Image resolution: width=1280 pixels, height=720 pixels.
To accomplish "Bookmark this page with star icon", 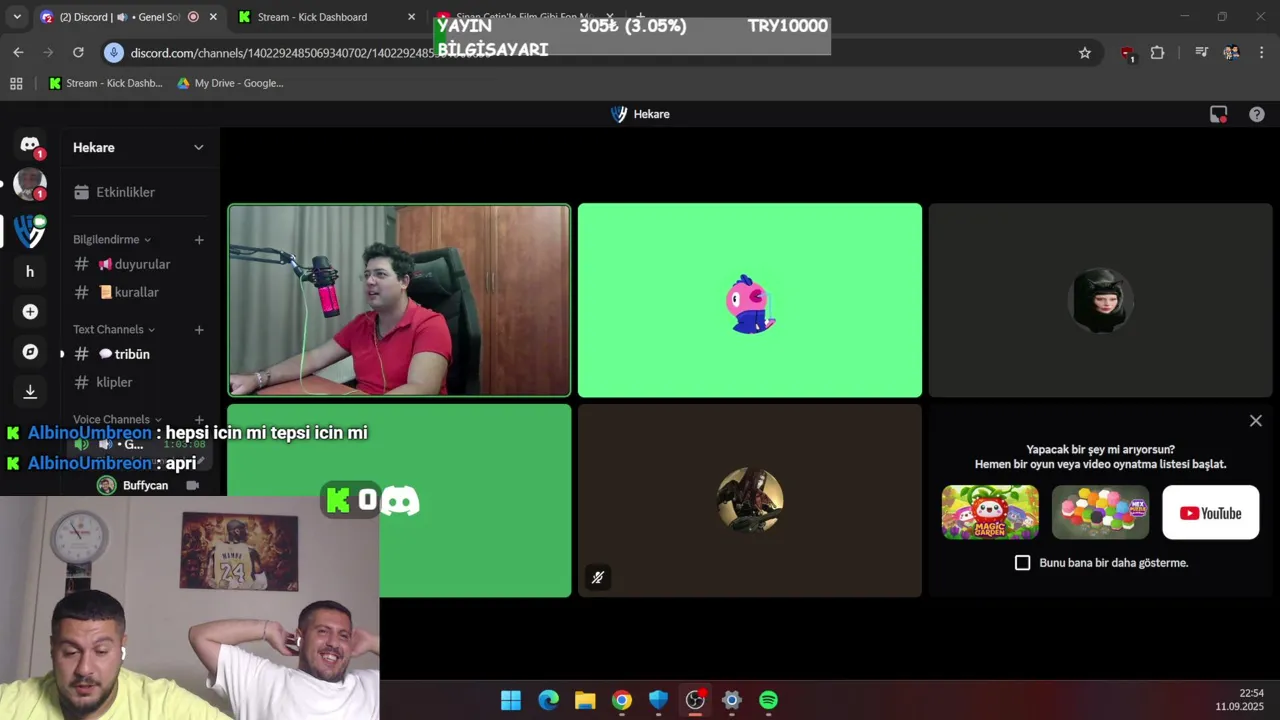I will (1085, 53).
